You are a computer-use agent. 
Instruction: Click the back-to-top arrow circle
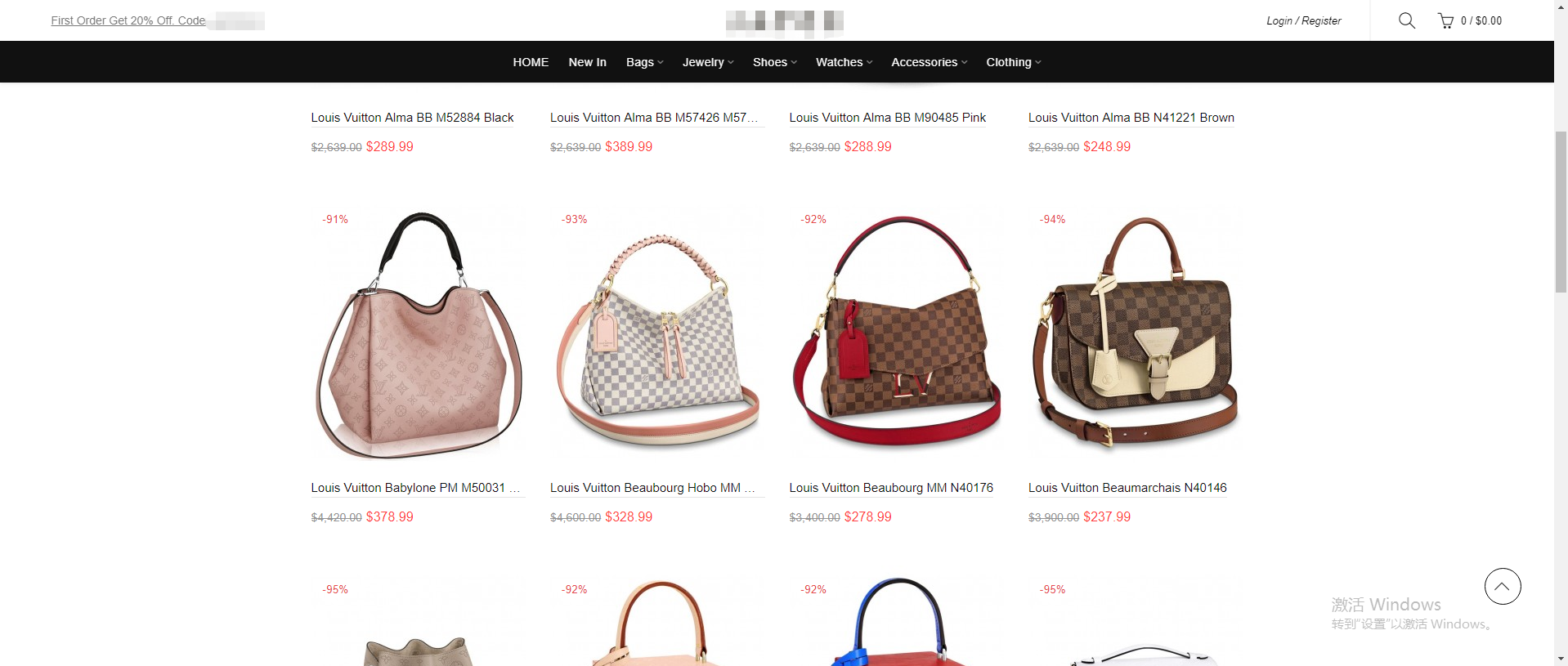(1502, 586)
